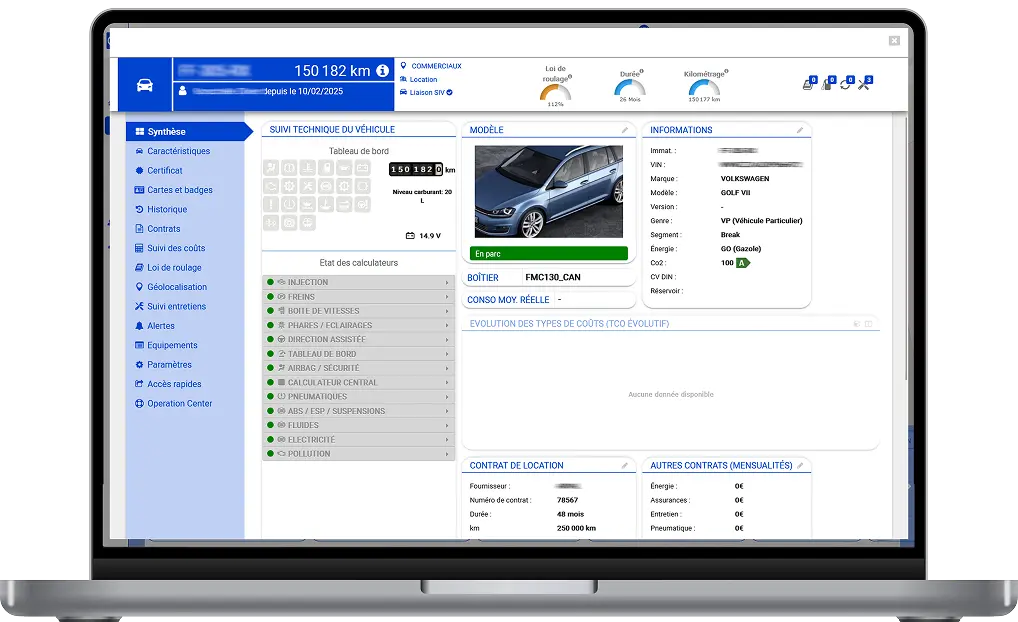Click the Liaison SIV verified check icon
Image resolution: width=1018 pixels, height=622 pixels.
(449, 92)
